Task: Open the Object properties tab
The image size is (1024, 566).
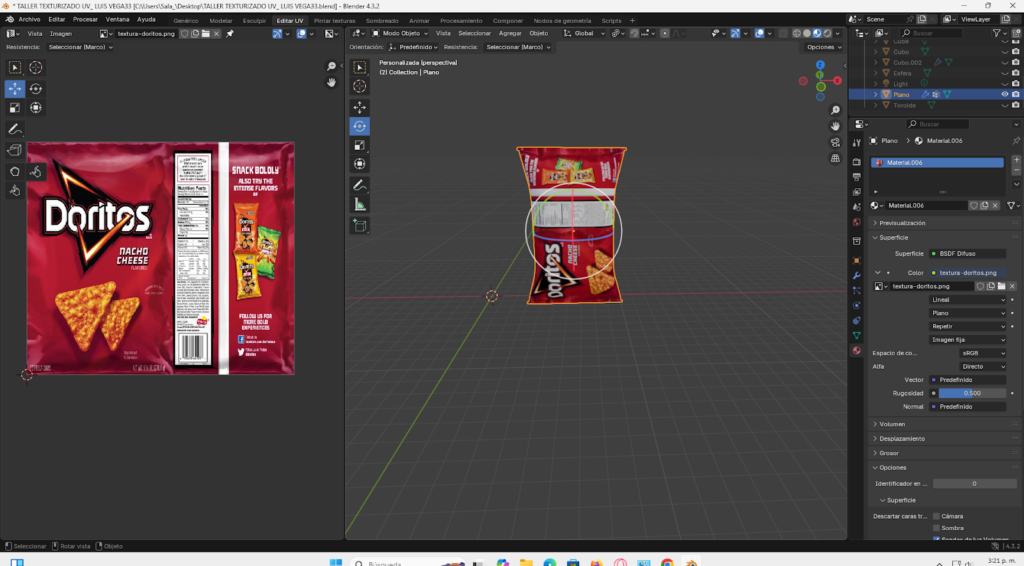Action: pos(857,260)
